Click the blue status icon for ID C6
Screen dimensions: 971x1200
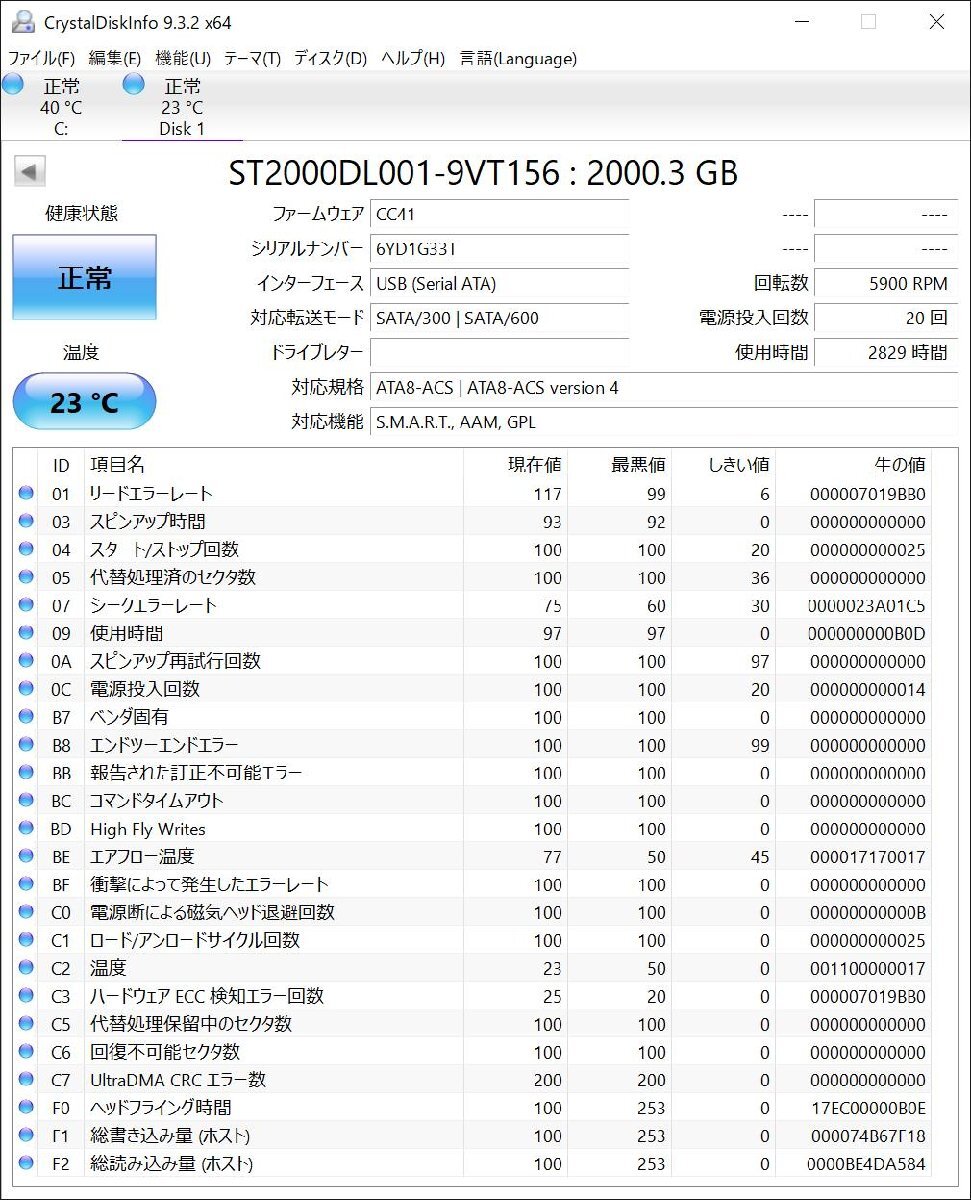27,1052
